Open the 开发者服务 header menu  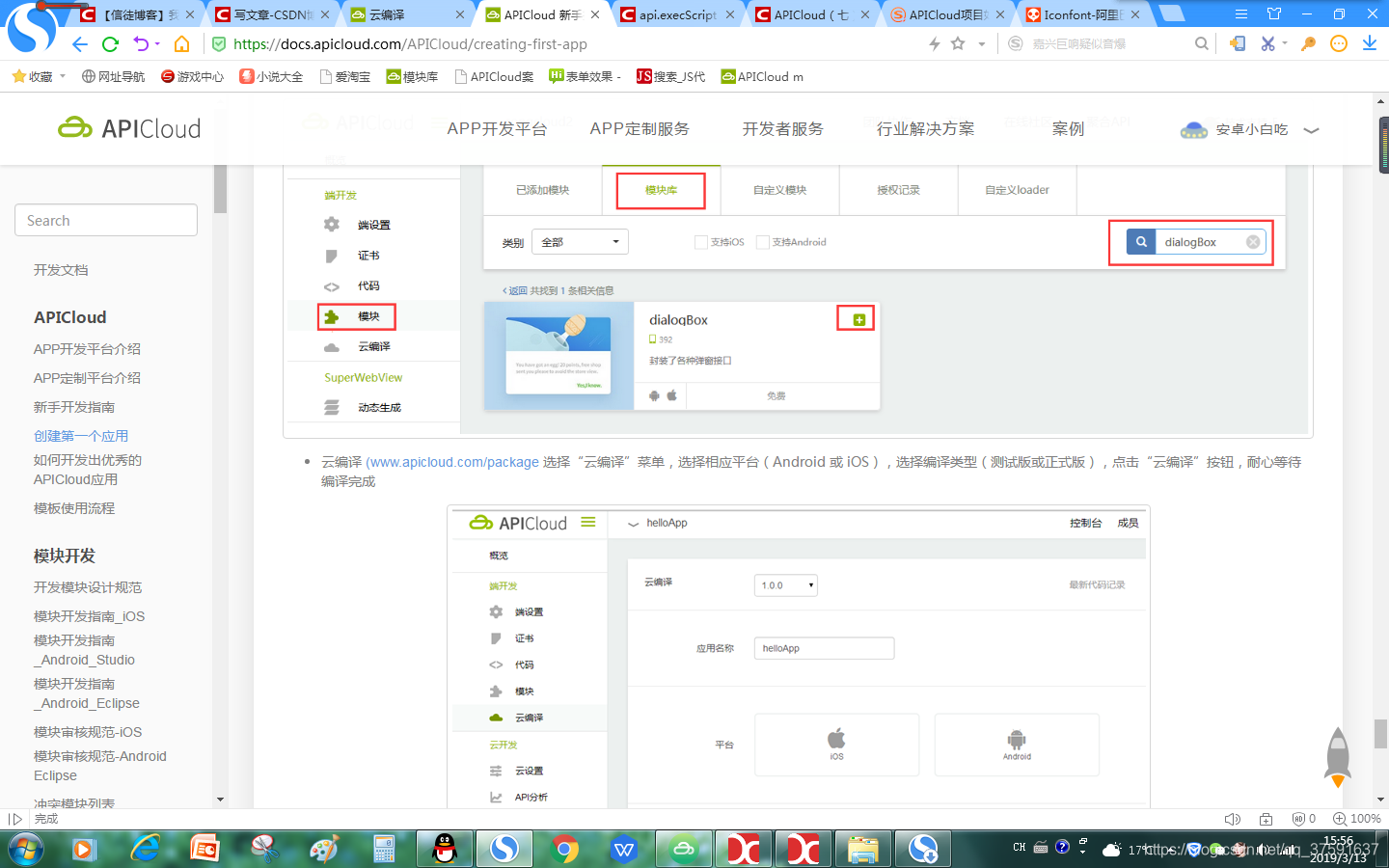(782, 129)
